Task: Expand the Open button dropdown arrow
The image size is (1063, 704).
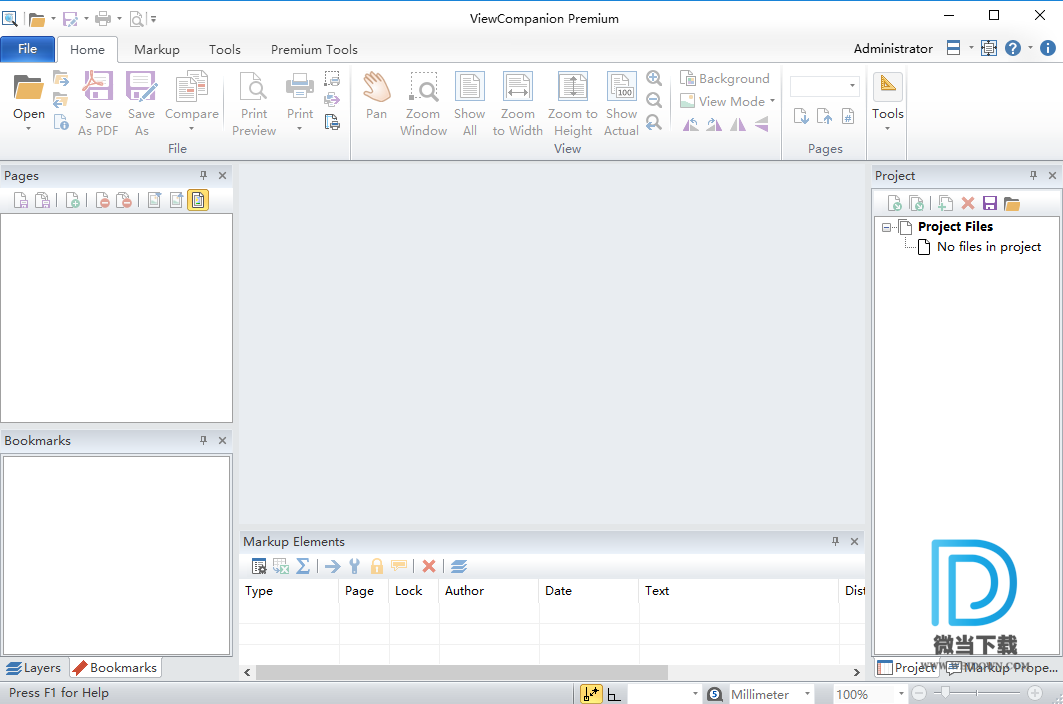Action: click(x=28, y=128)
